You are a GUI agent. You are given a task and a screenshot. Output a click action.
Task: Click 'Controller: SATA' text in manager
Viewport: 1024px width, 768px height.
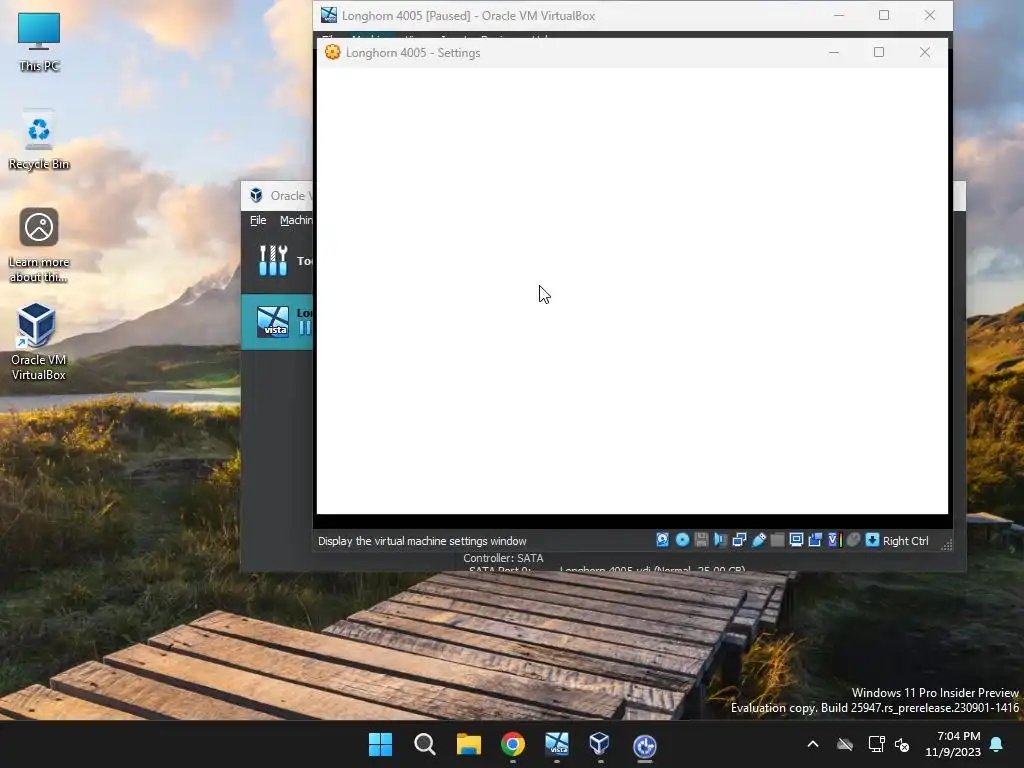pos(503,558)
